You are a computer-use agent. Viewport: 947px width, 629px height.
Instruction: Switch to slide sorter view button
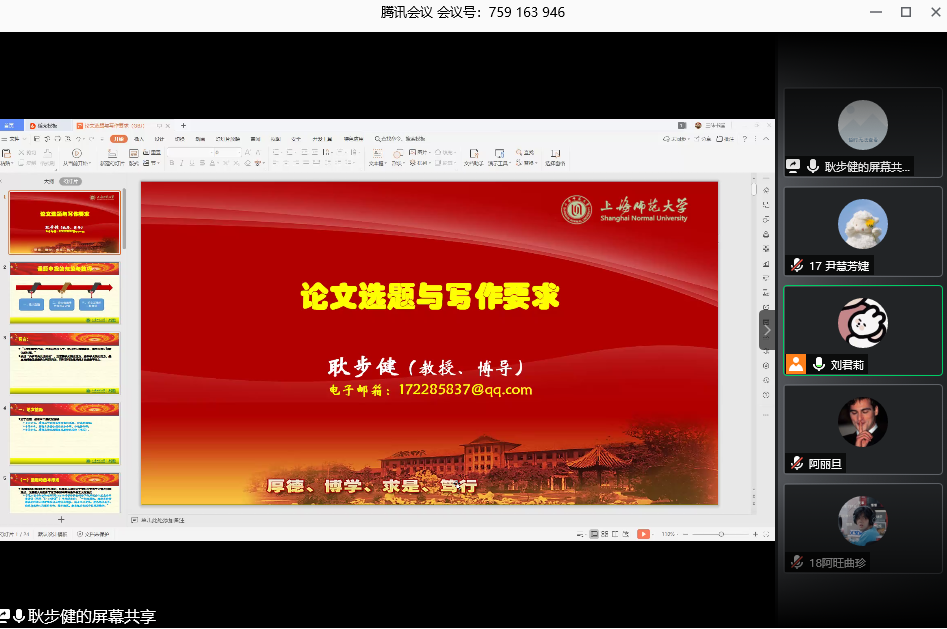click(606, 534)
